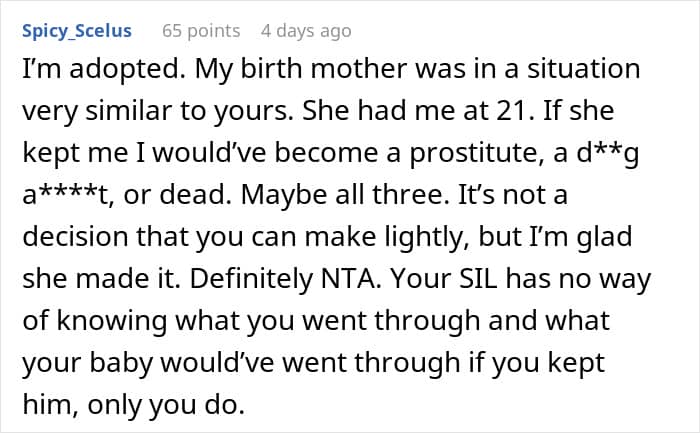This screenshot has height=433, width=700.
Task: Click the word 'knowing' in the comment
Action: pos(112,322)
